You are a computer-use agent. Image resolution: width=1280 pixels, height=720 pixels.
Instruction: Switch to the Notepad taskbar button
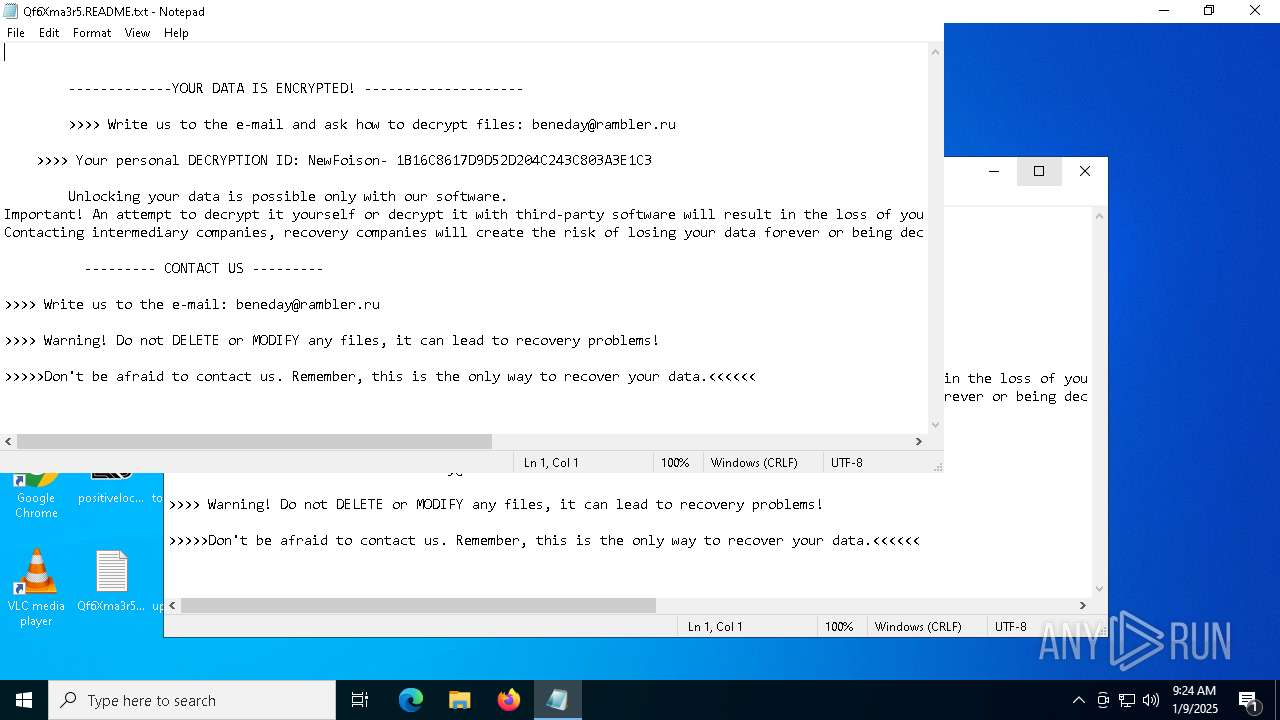coord(557,700)
